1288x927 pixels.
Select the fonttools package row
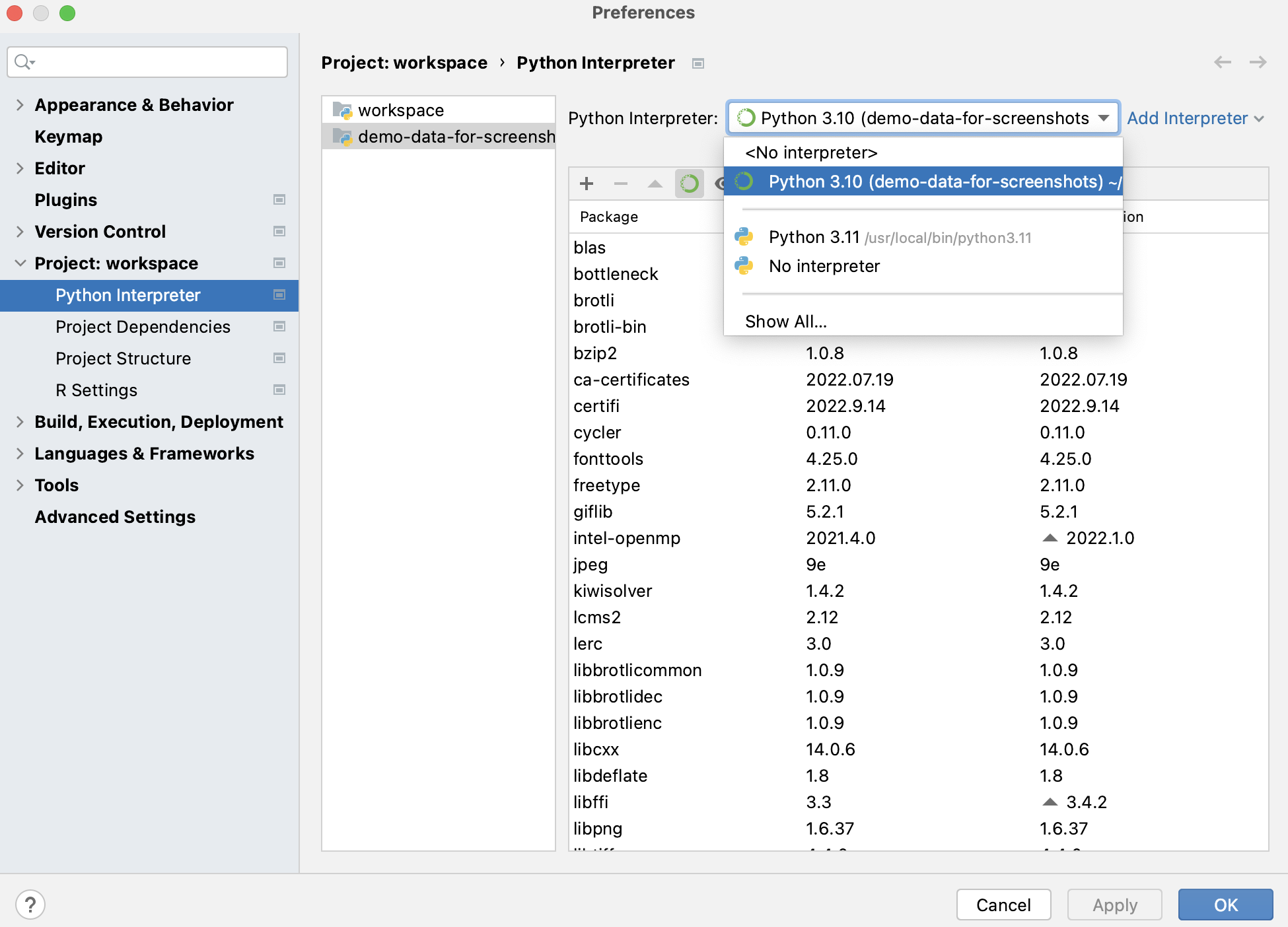pyautogui.click(x=918, y=459)
